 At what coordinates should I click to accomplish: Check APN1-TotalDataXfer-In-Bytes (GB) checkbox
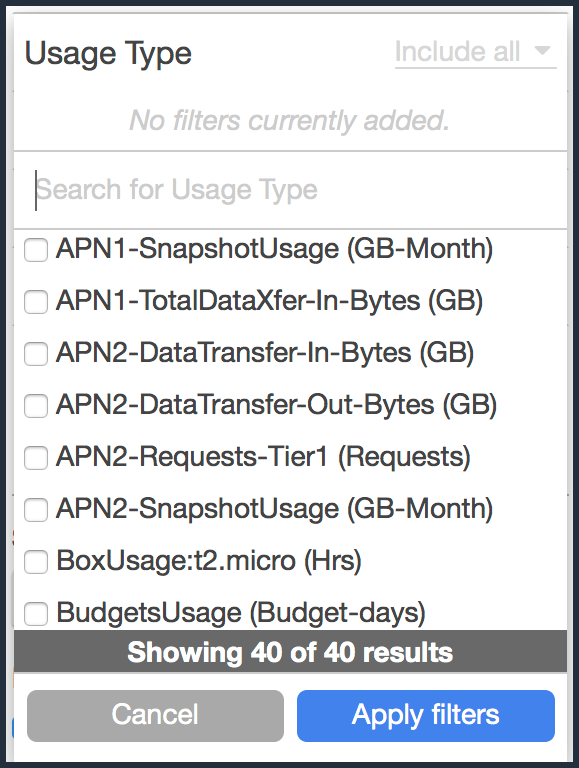36,302
